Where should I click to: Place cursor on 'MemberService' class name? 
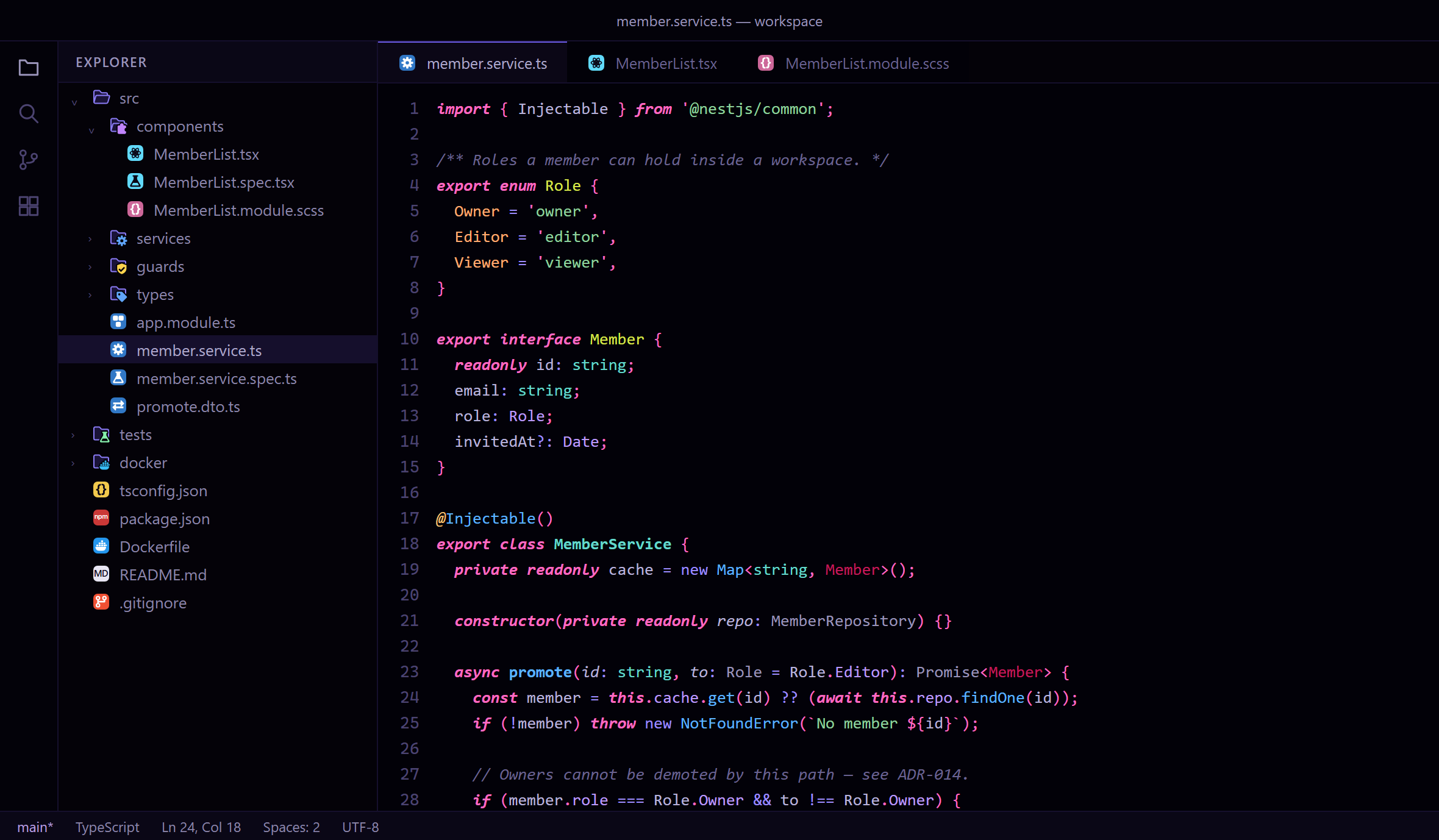click(x=612, y=544)
